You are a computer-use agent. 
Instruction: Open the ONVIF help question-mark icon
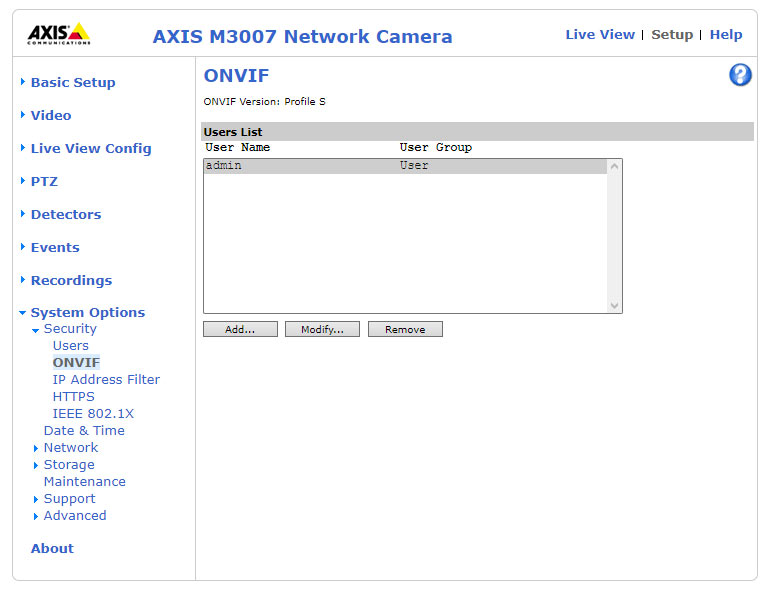(x=740, y=75)
